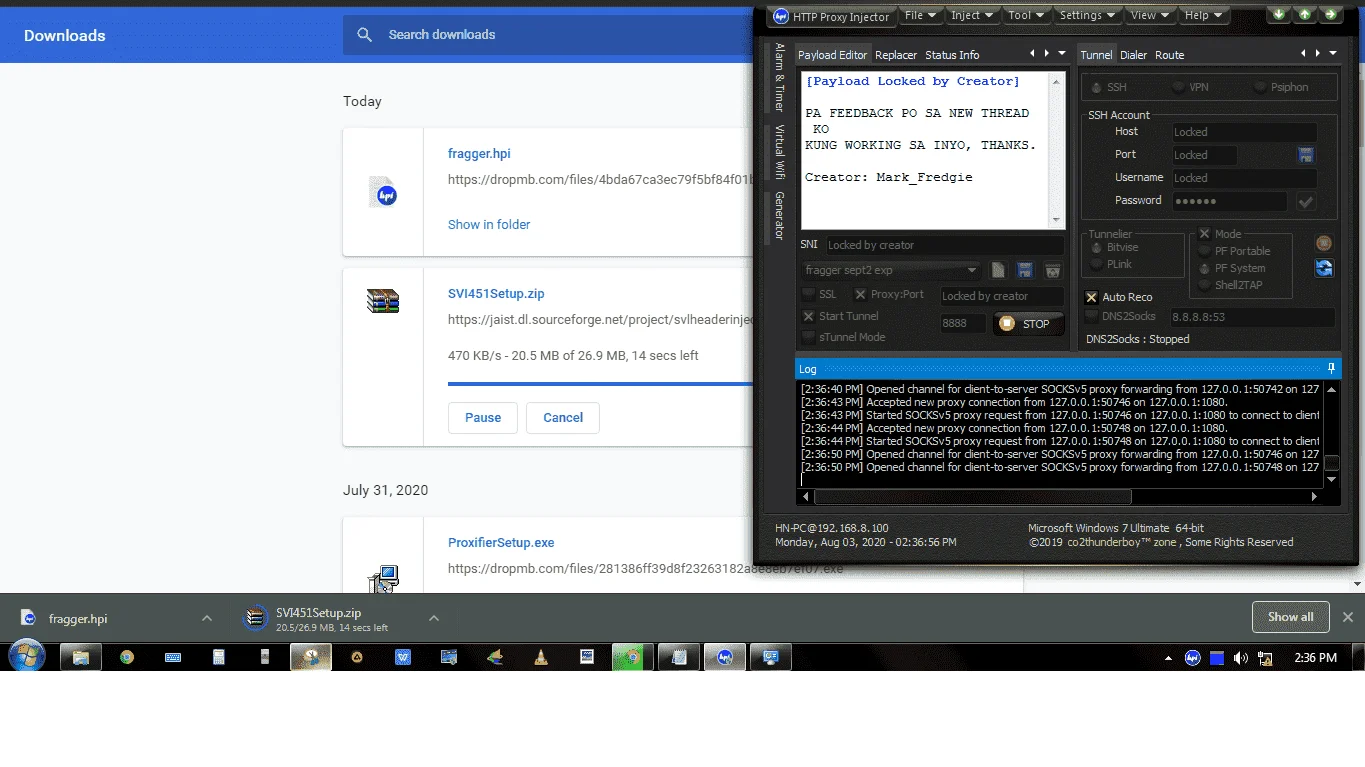1365x767 pixels.
Task: Toggle the sTunnel Mode checkbox
Action: click(809, 338)
